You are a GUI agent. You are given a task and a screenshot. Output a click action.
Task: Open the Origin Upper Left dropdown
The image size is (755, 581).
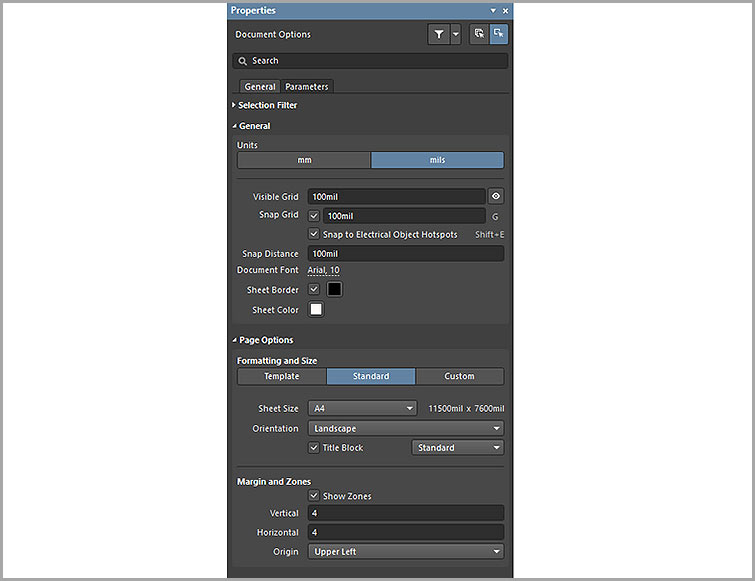tap(406, 552)
